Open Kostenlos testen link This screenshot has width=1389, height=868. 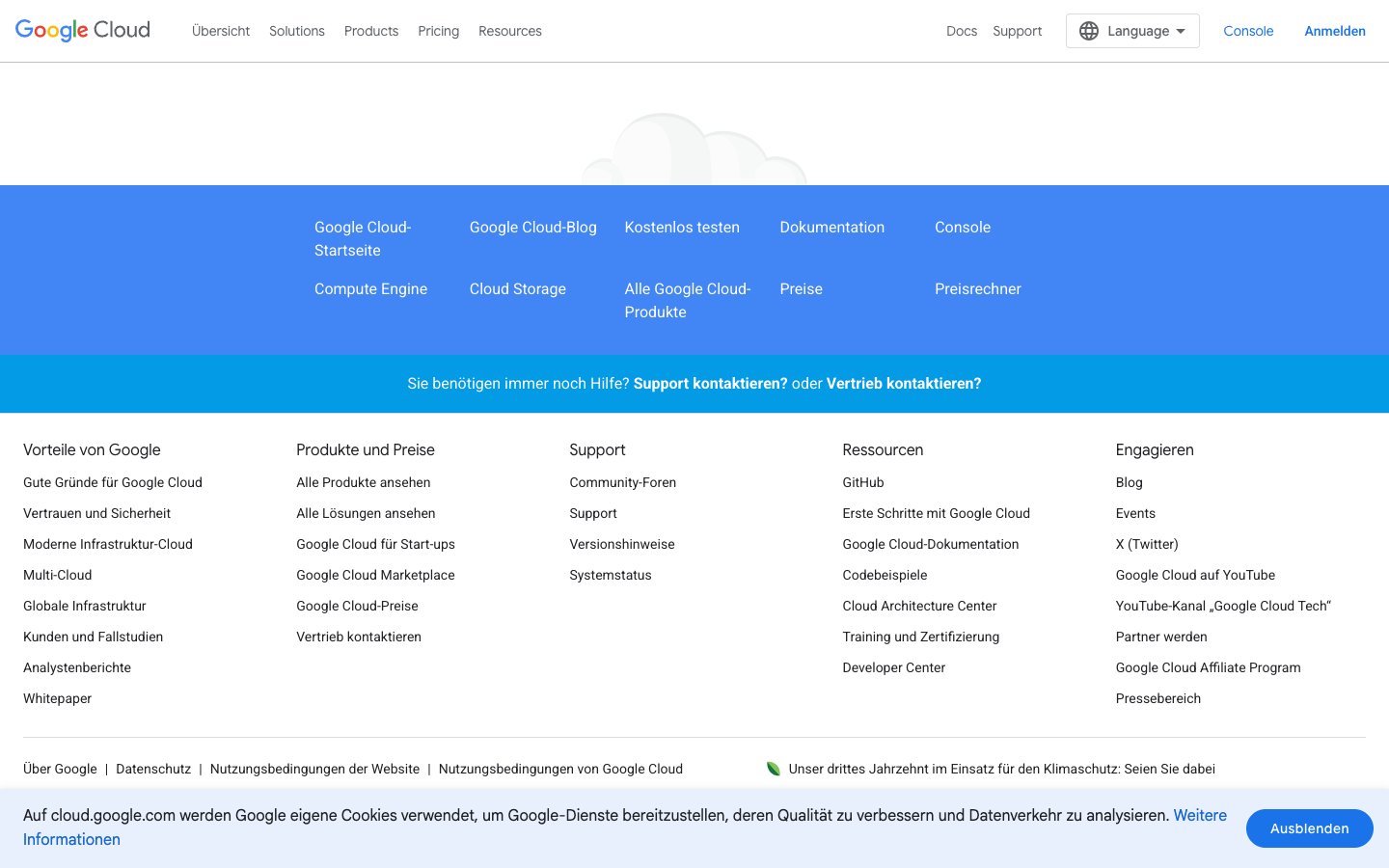point(682,228)
